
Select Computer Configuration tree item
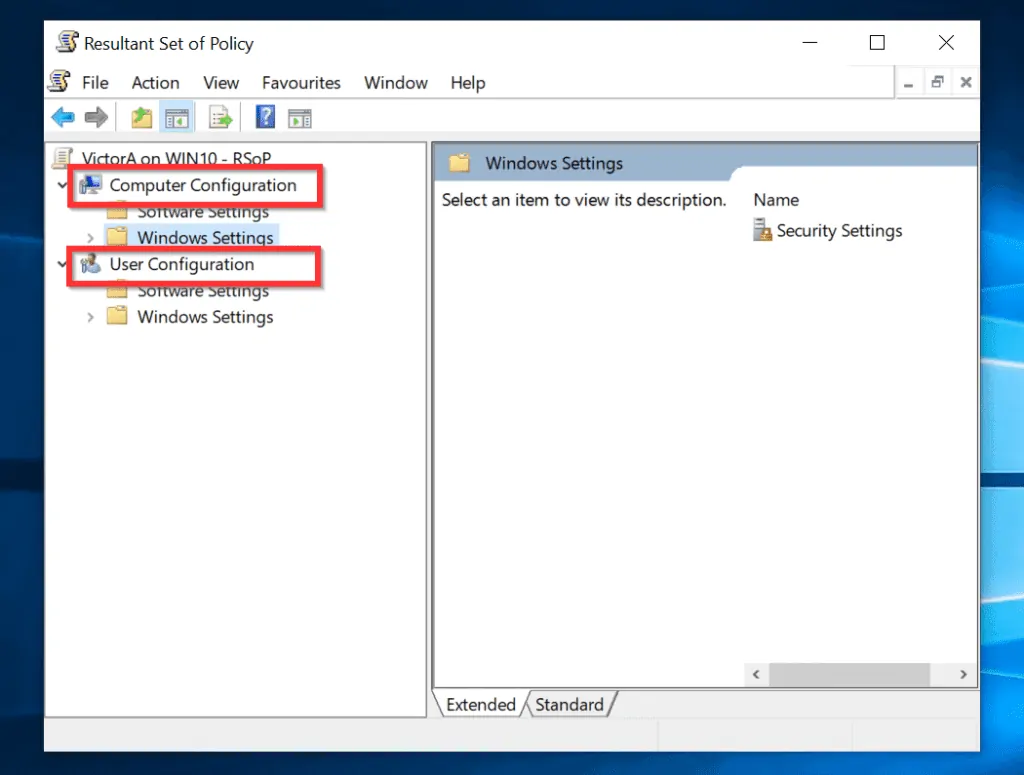click(x=202, y=185)
